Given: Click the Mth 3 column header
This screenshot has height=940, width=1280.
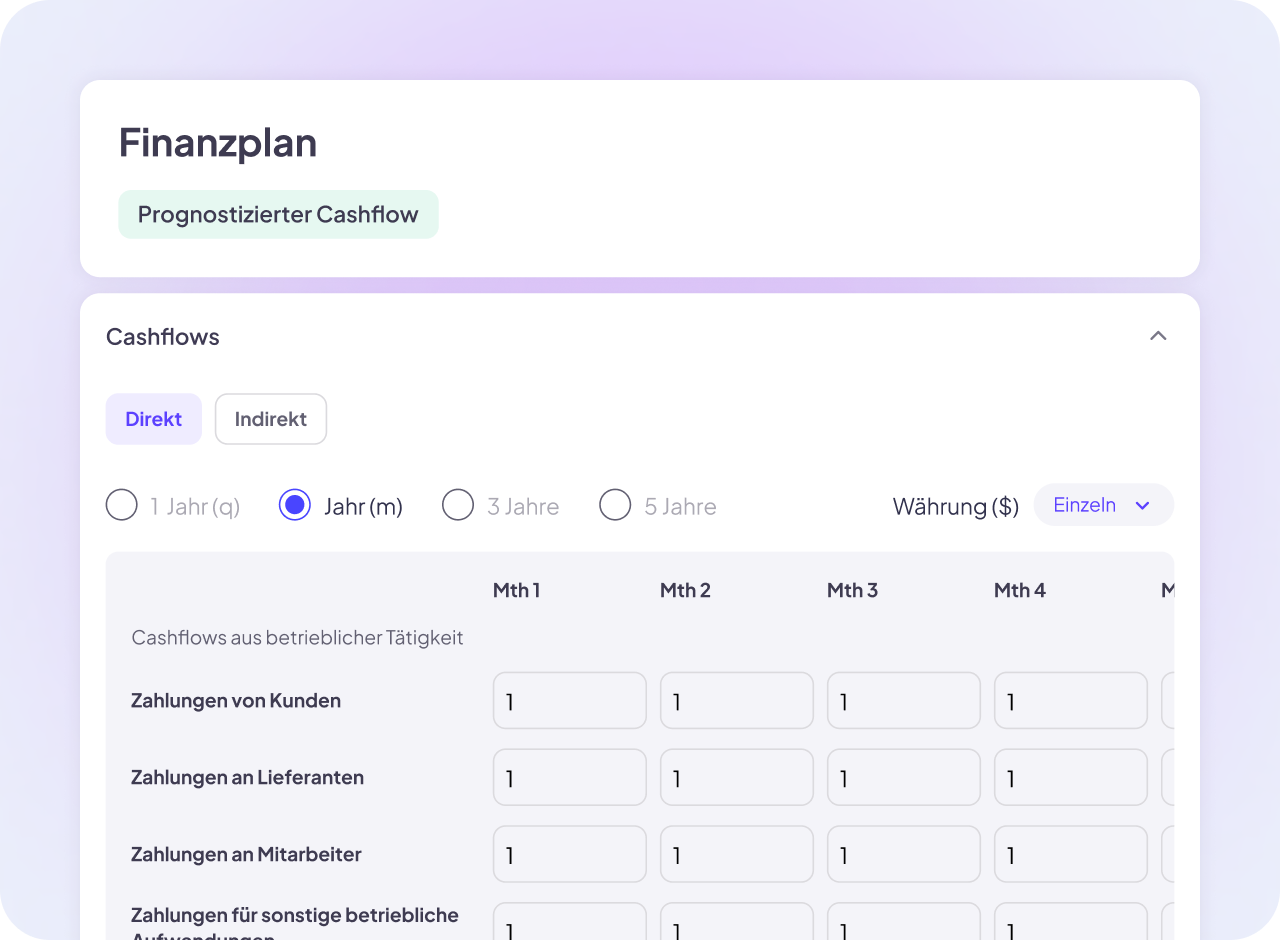Looking at the screenshot, I should [x=852, y=590].
